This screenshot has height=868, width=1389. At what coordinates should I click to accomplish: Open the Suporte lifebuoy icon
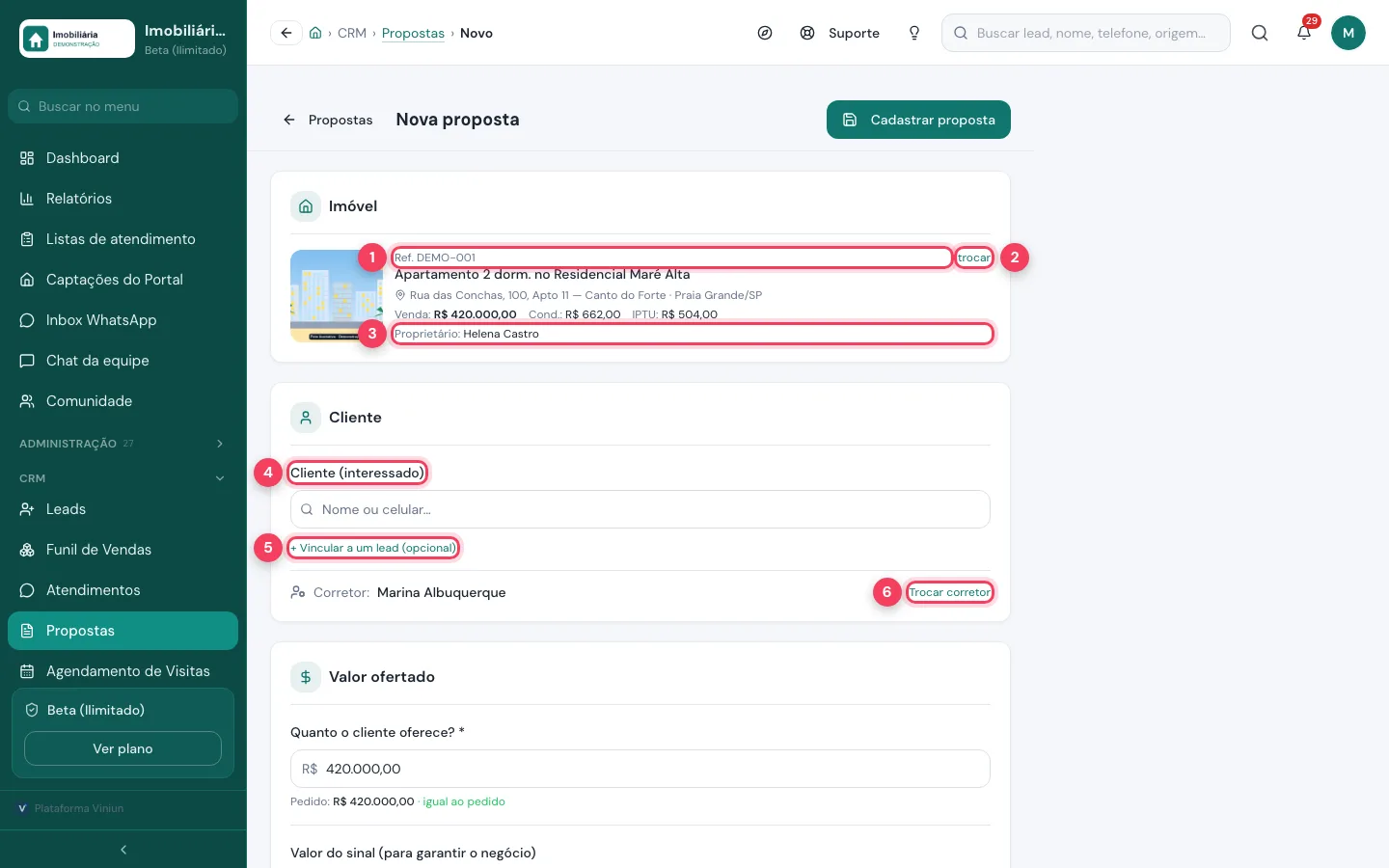807,33
